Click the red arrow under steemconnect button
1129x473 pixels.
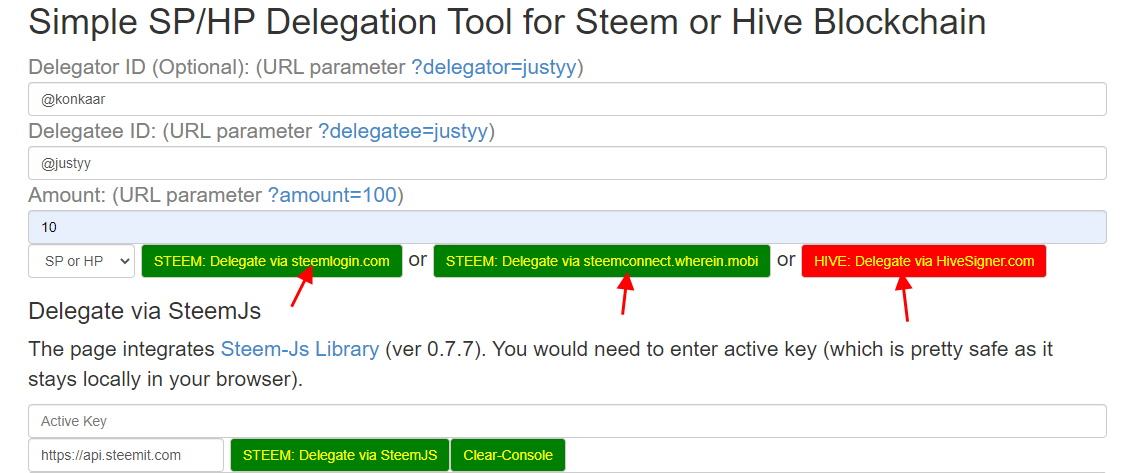[x=625, y=294]
